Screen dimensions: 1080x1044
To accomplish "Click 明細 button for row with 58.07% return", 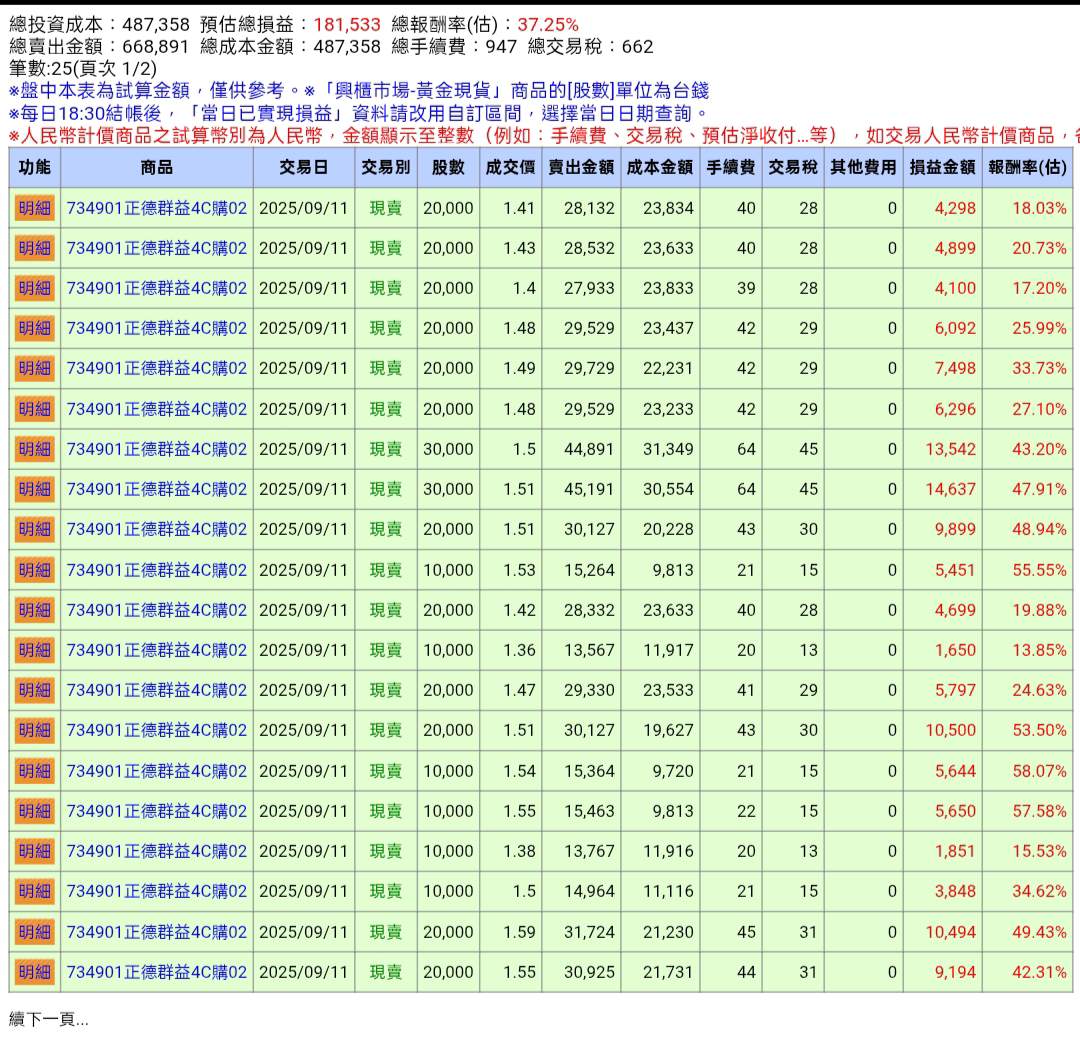I will (x=34, y=771).
